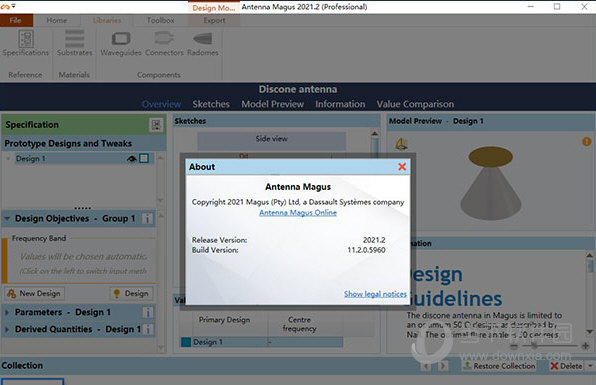Open the Specifications reference icon
The width and height of the screenshot is (596, 385).
[26, 43]
